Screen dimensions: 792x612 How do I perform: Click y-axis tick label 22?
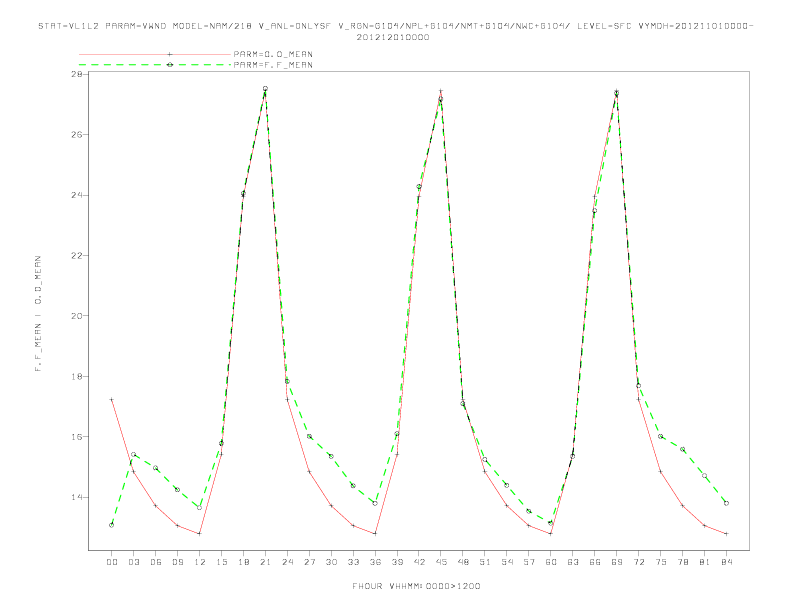[77, 256]
